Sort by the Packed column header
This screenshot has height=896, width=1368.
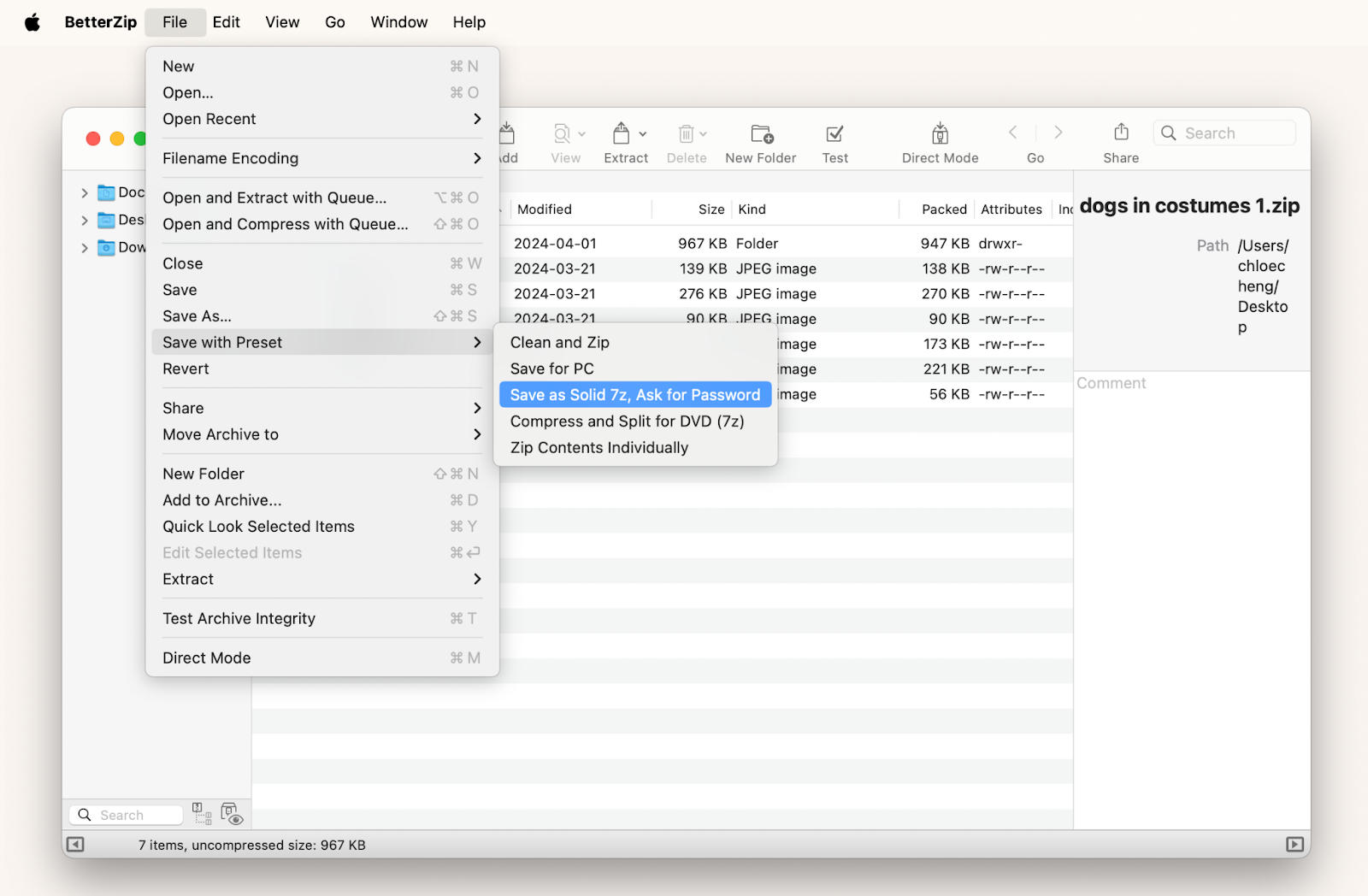point(936,209)
